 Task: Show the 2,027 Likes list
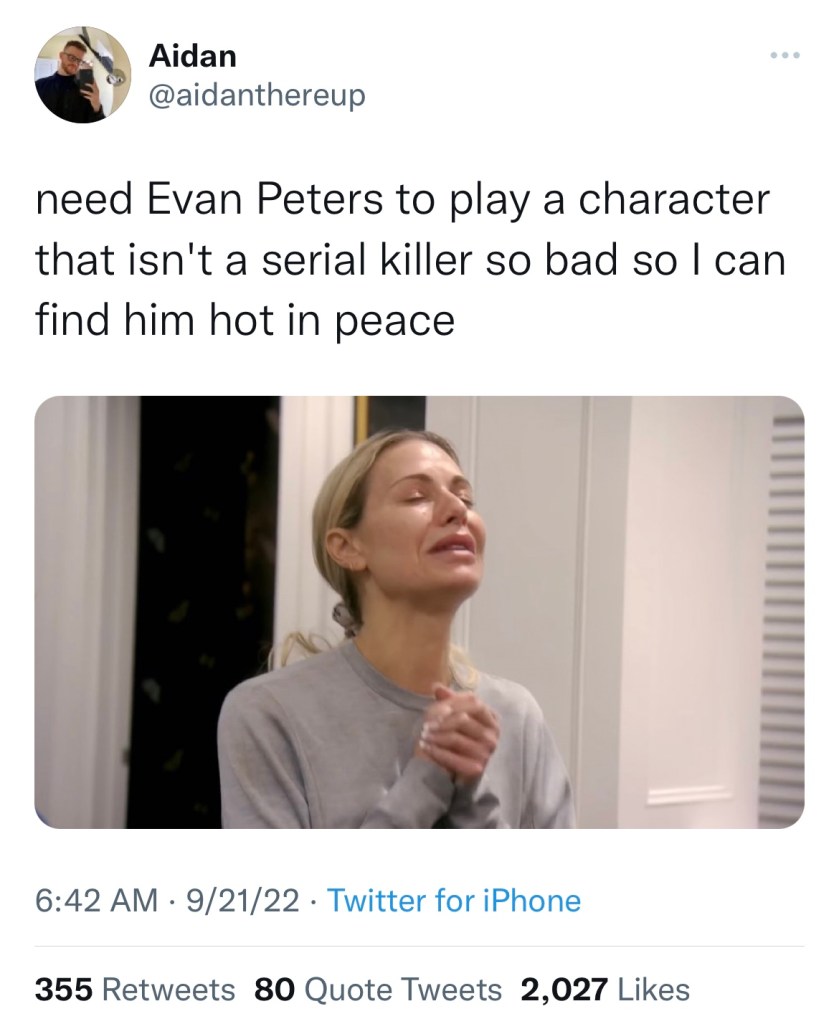(x=605, y=989)
